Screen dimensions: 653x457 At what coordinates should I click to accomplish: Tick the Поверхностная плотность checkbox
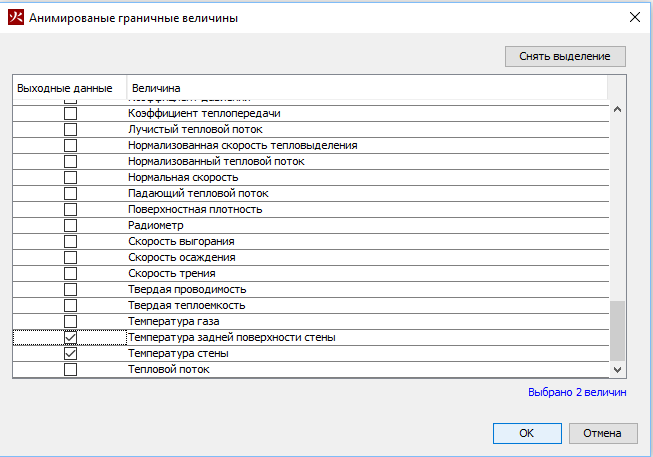(x=70, y=209)
